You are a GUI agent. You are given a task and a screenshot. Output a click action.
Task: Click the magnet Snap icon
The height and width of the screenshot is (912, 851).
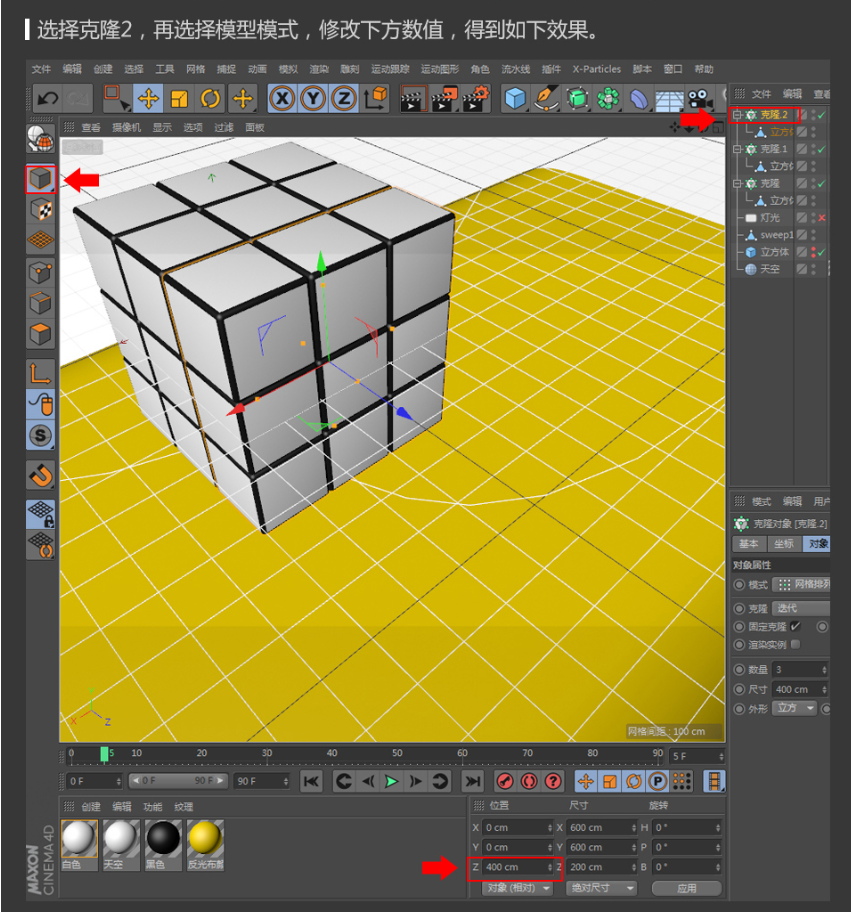40,474
